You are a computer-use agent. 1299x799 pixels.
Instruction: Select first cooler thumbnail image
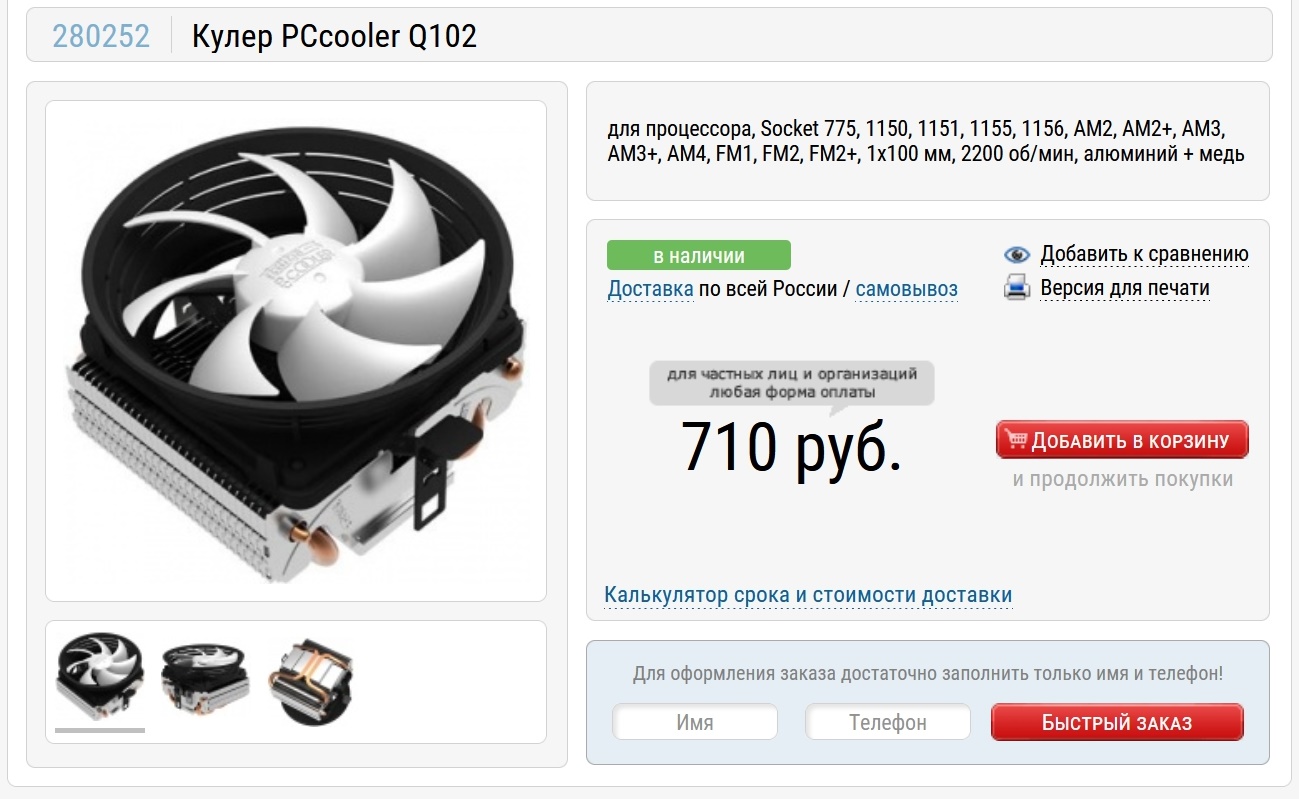pos(100,677)
